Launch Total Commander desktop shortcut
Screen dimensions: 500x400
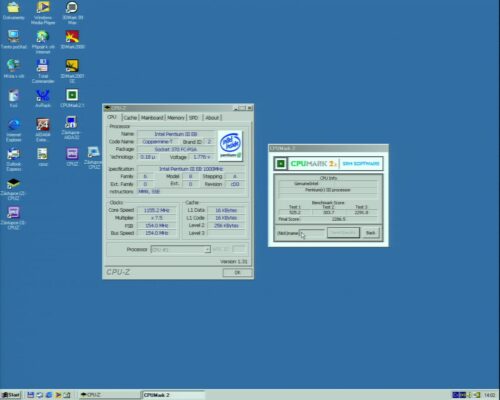click(x=43, y=71)
